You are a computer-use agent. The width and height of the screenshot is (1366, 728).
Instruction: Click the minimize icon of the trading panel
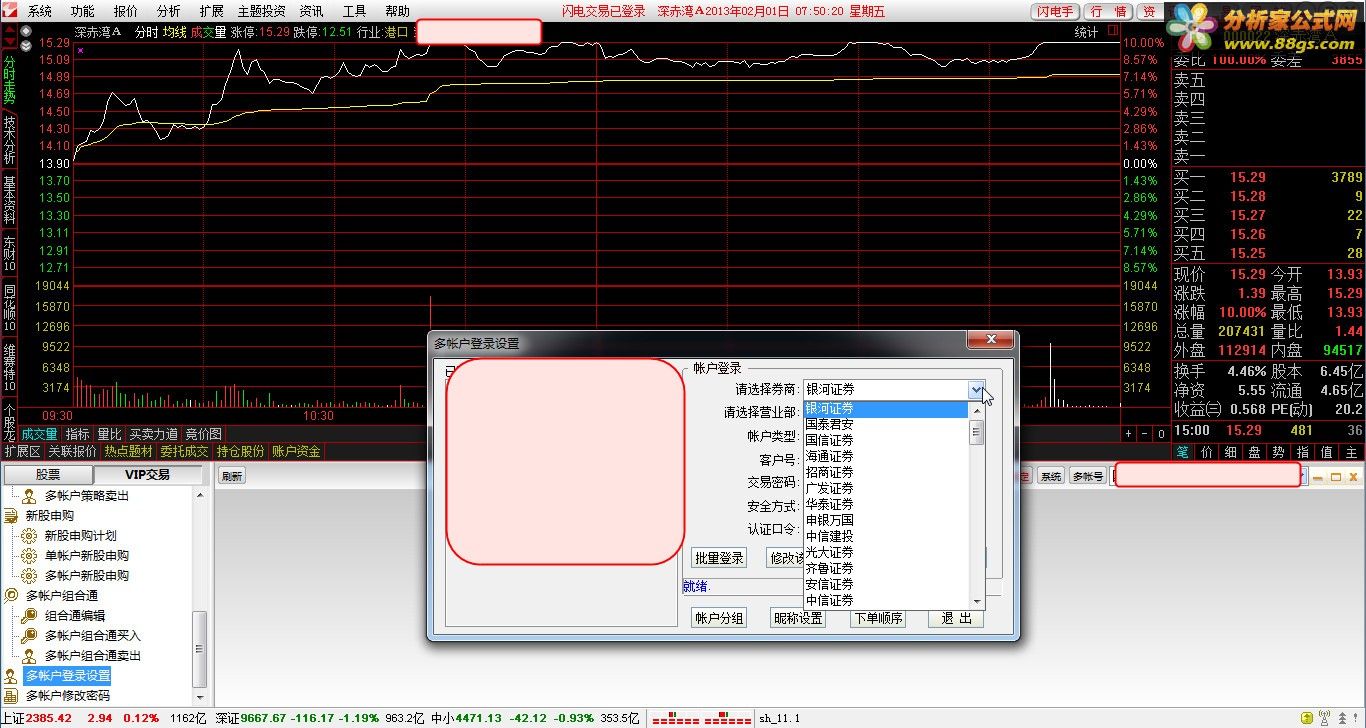[x=1318, y=477]
